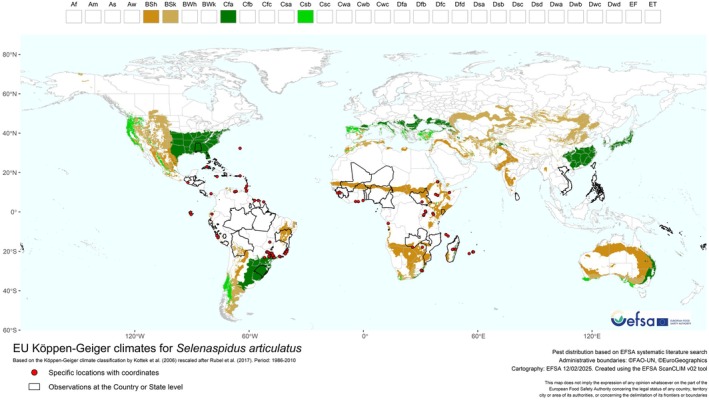Select the BSk tan legend swatch
The width and height of the screenshot is (709, 400).
point(170,17)
